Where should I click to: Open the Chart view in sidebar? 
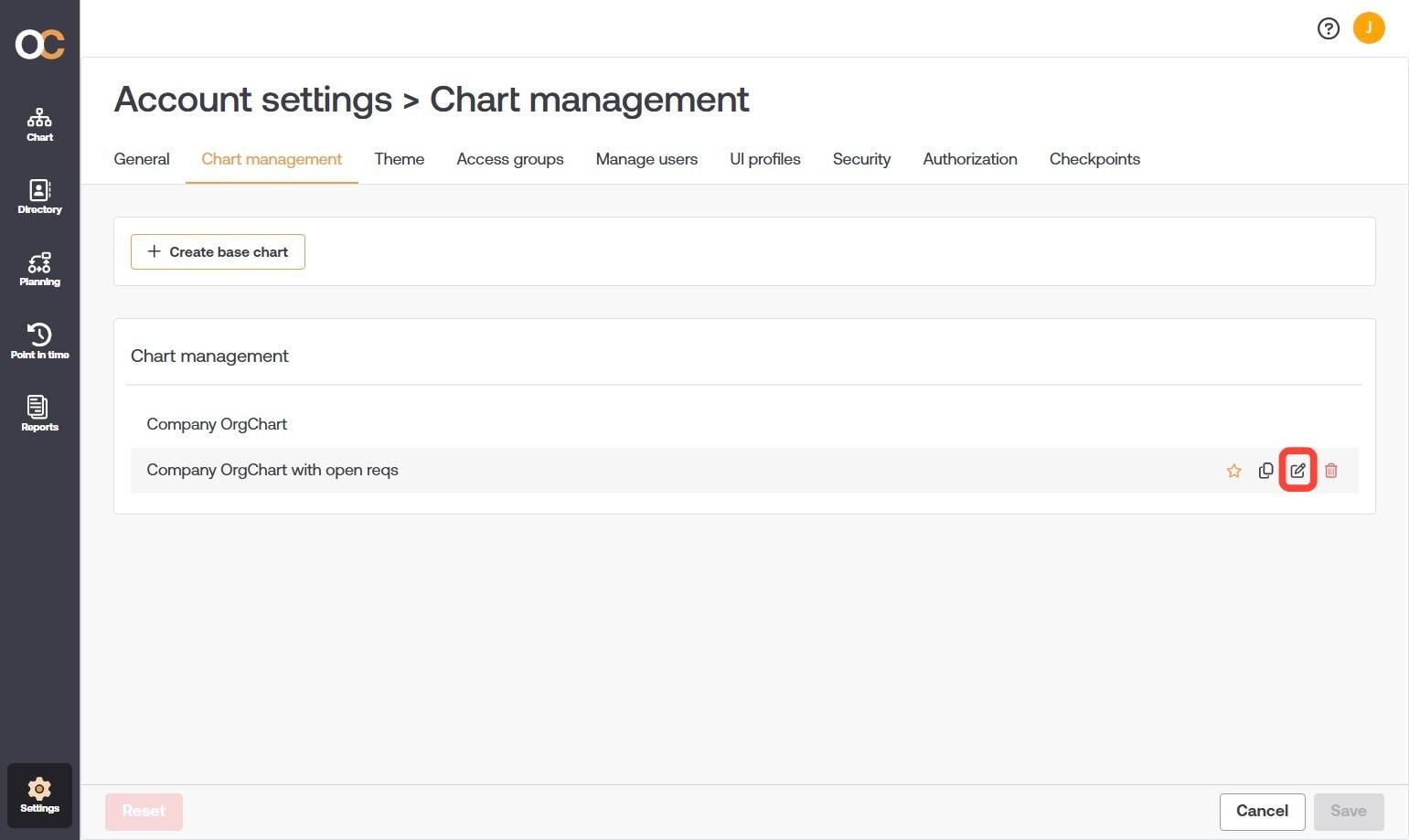(x=39, y=125)
